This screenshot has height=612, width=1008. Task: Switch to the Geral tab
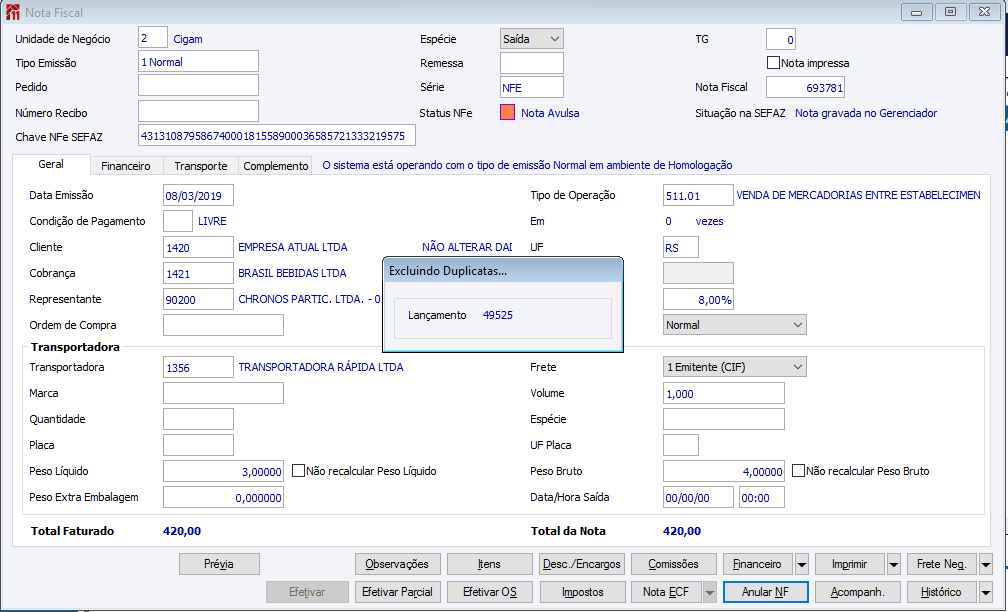tap(51, 165)
